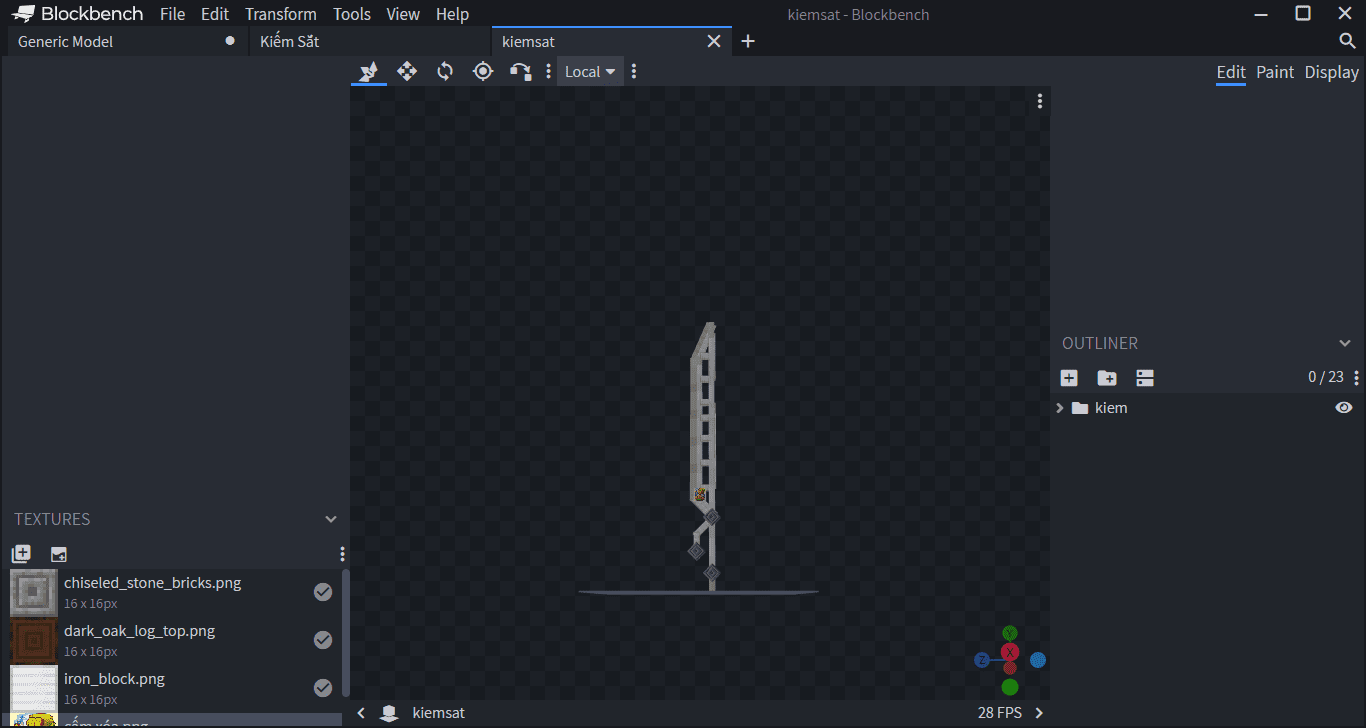1366x728 pixels.
Task: Select the iron_block.png texture thumbnail
Action: [x=34, y=688]
